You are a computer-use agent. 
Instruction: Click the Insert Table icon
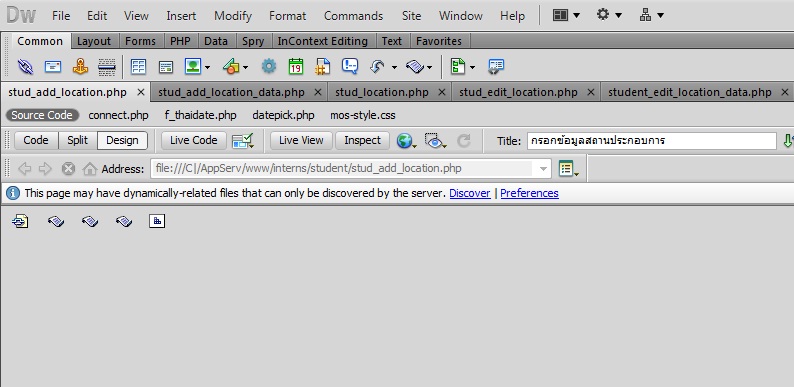pos(138,66)
